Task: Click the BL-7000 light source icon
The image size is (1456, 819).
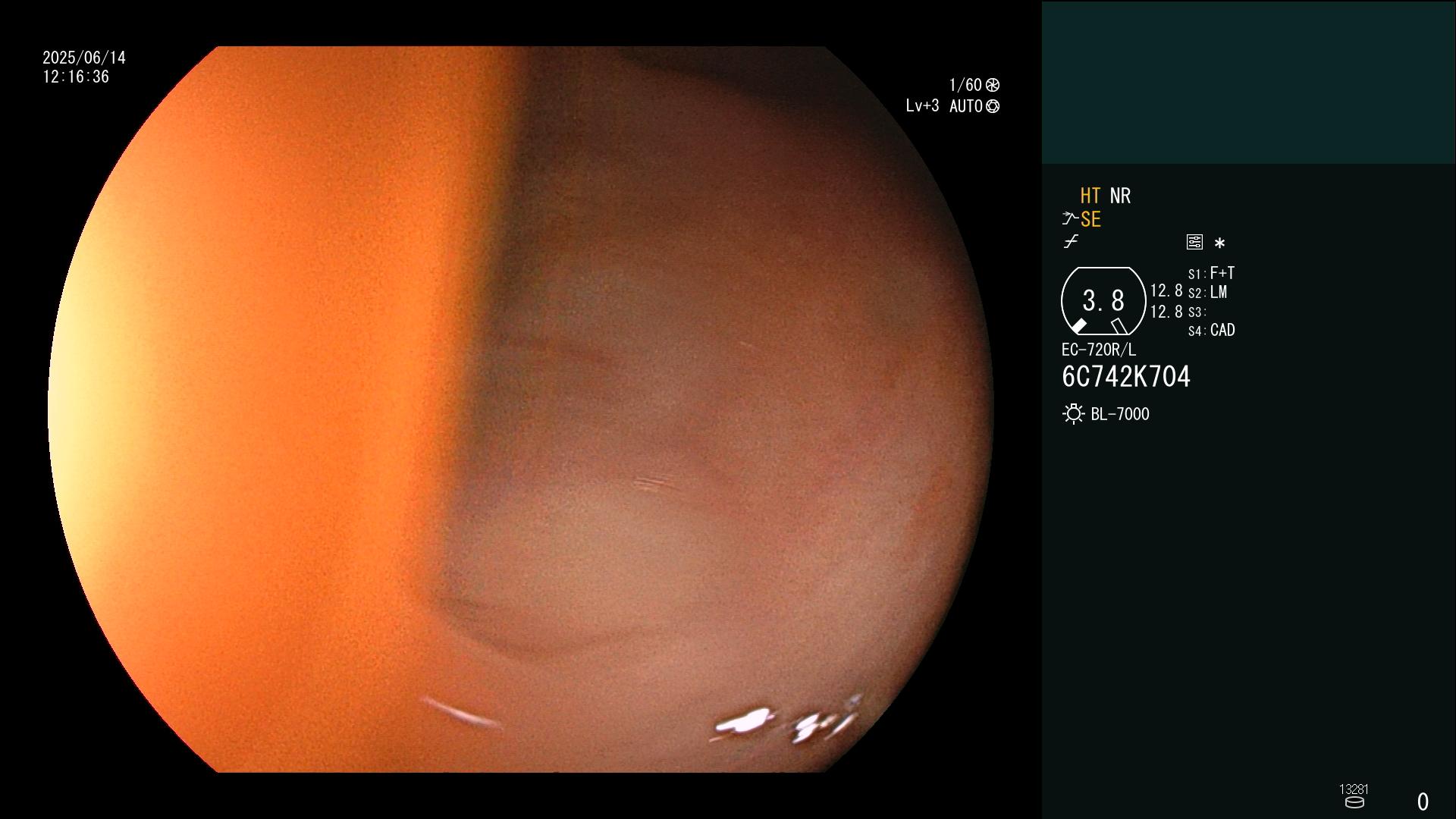Action: (1074, 414)
